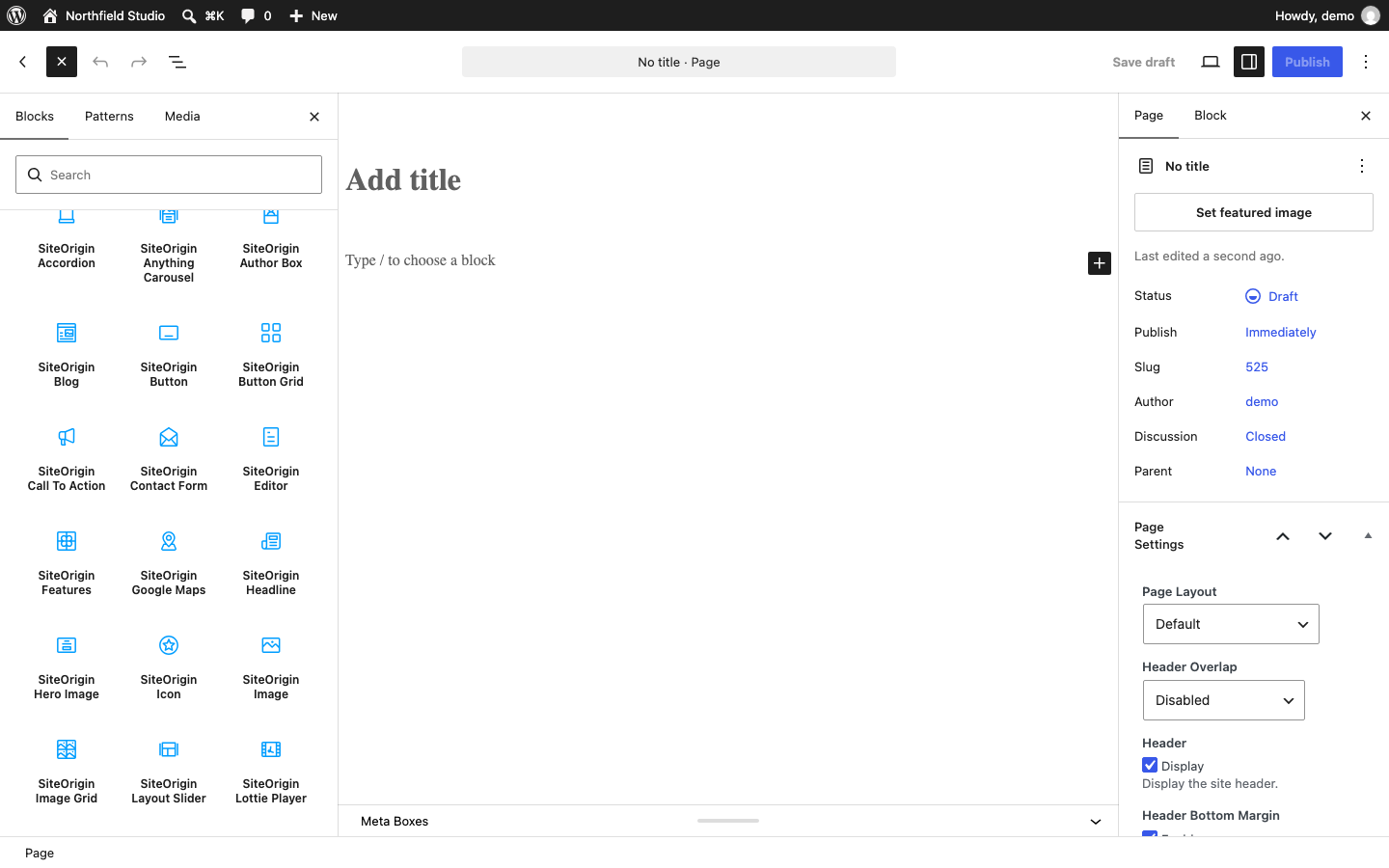
Task: Toggle the Settings sidebar
Action: [x=1249, y=62]
